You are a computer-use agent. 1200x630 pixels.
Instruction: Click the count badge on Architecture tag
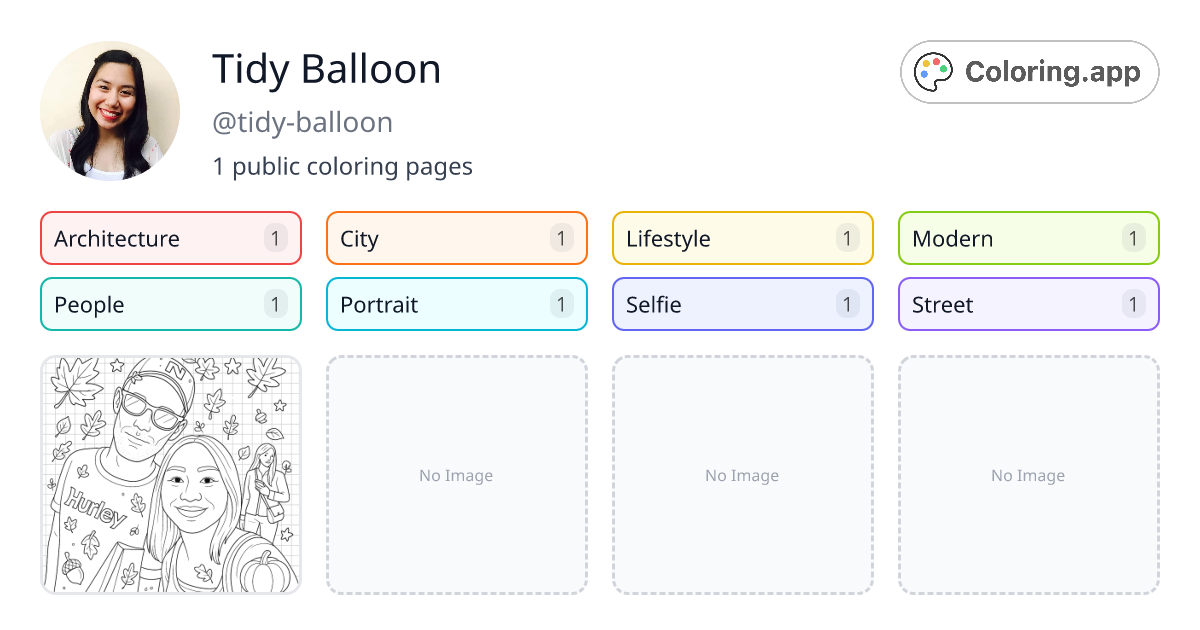click(275, 238)
